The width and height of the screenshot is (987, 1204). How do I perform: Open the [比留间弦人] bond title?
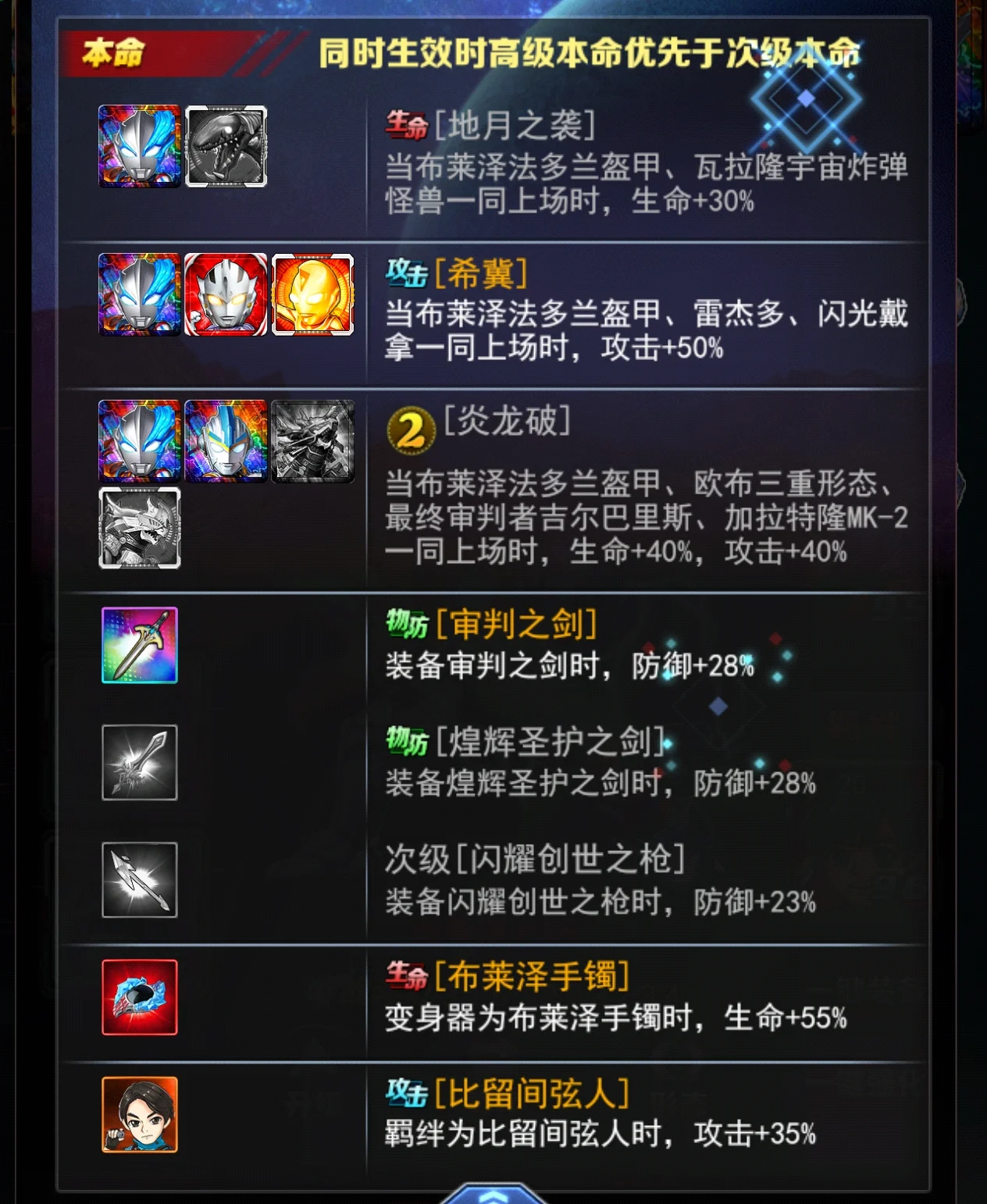[x=532, y=1093]
